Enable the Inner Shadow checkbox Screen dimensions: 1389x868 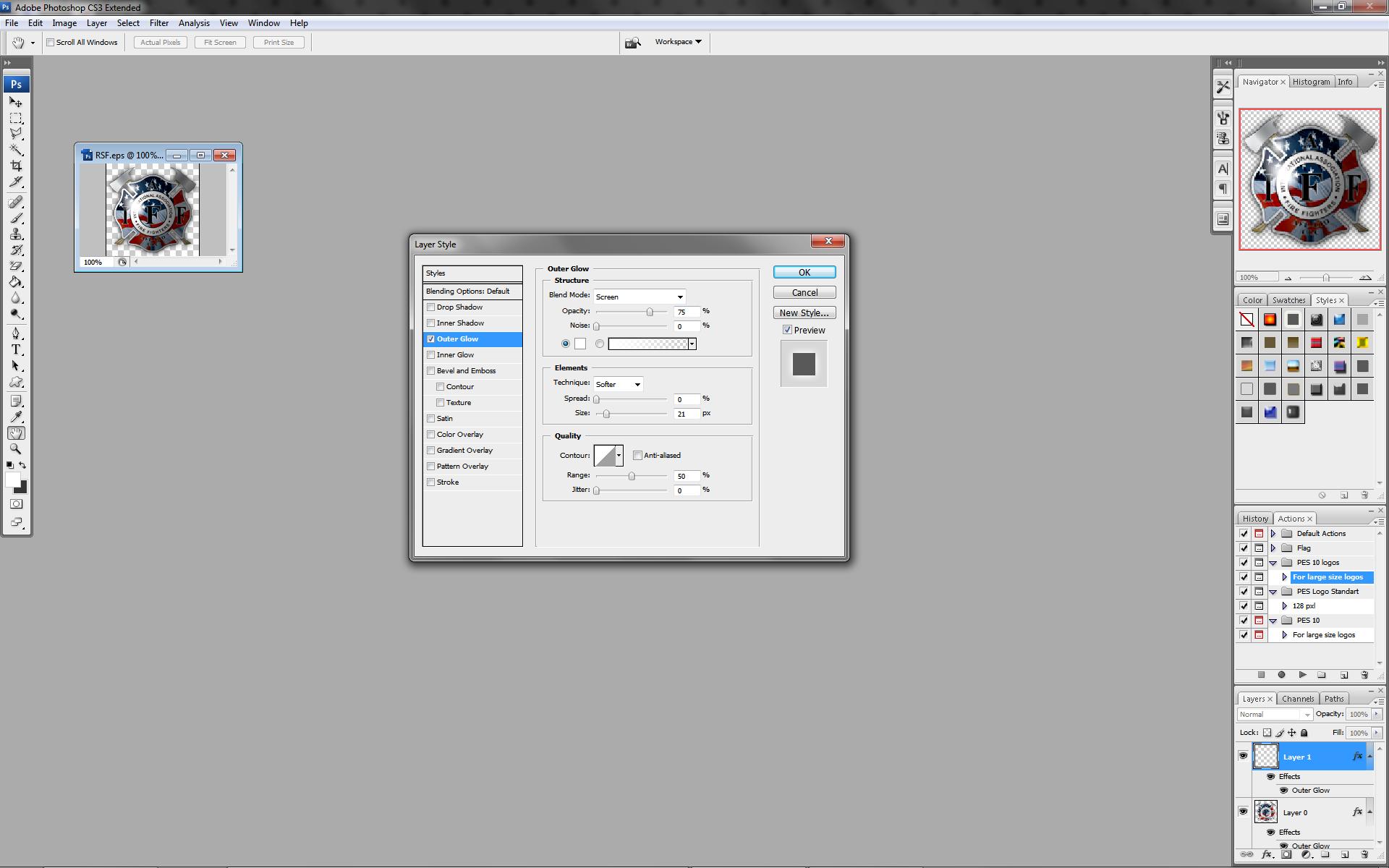(x=430, y=323)
